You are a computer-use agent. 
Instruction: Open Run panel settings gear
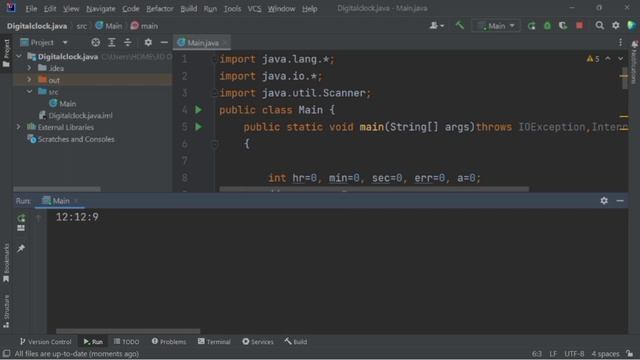[604, 201]
